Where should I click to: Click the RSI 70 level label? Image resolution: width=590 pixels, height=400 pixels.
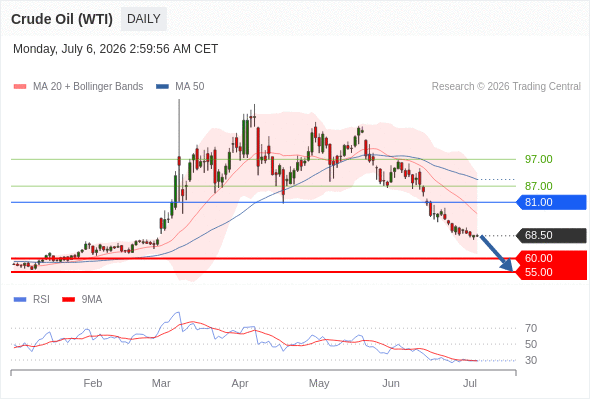[531, 329]
